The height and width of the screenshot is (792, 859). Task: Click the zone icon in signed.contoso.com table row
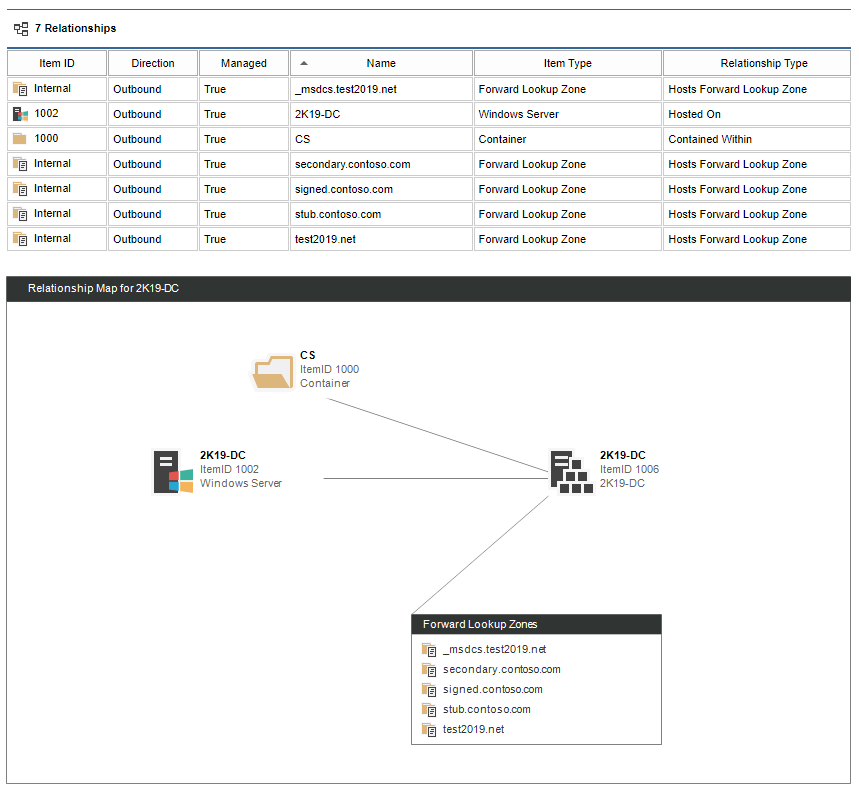point(20,189)
